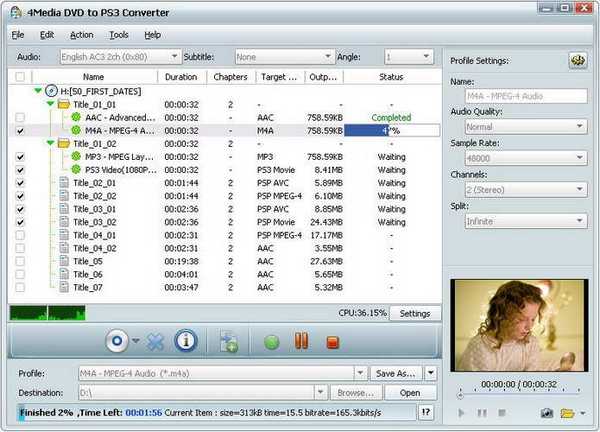Click the Title_01_02 folder icon
This screenshot has width=600, height=432.
click(64, 143)
